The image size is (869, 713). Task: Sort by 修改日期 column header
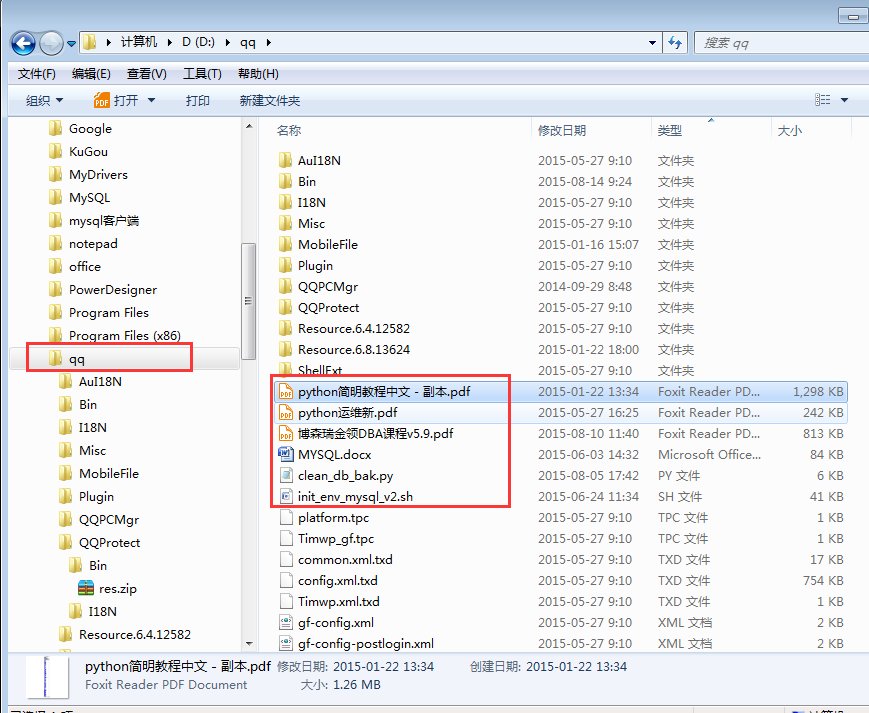pyautogui.click(x=562, y=130)
